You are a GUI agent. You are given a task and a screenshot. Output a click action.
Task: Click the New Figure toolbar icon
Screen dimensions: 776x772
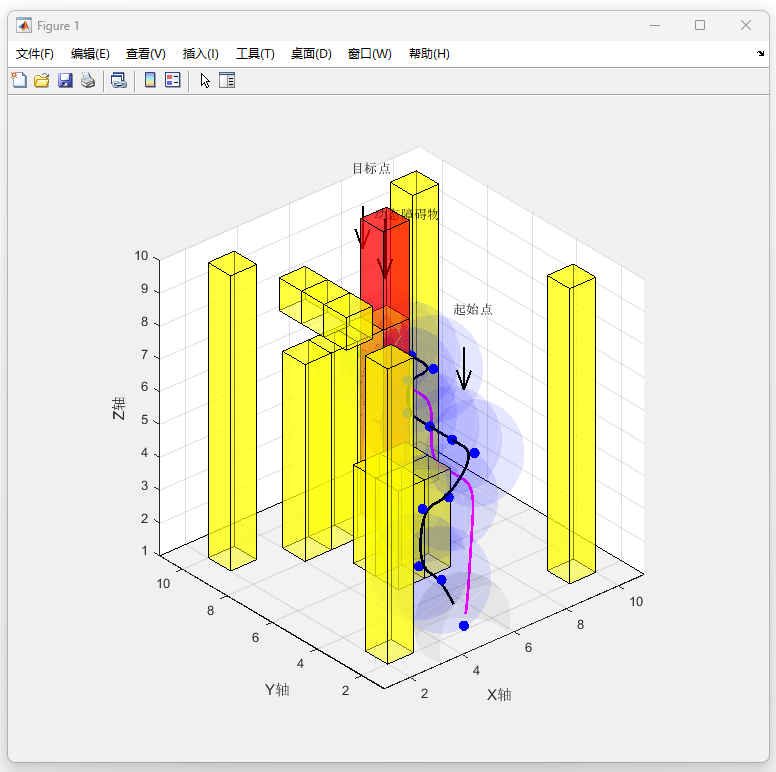19,80
